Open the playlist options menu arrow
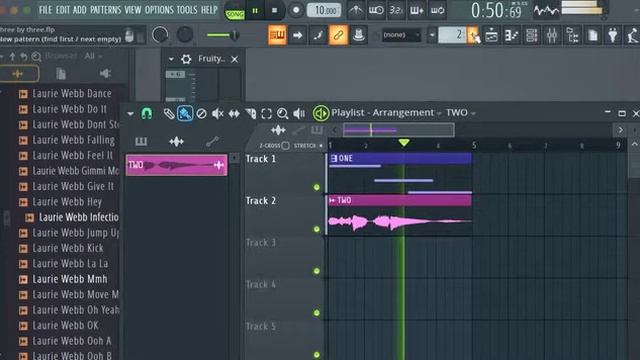Image resolution: width=640 pixels, height=360 pixels. click(130, 113)
